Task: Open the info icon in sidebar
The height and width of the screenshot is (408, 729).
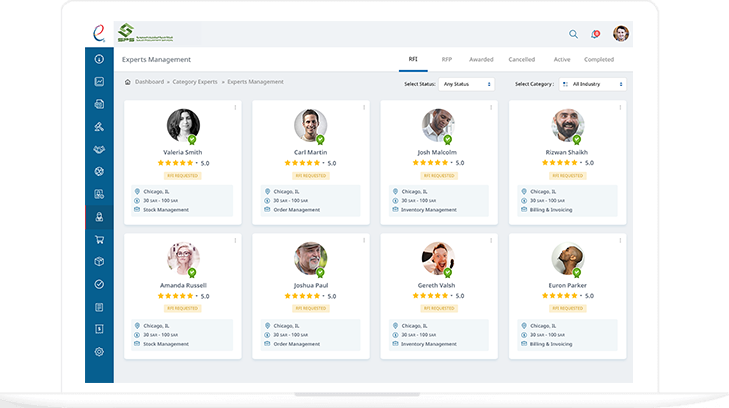Action: click(99, 59)
